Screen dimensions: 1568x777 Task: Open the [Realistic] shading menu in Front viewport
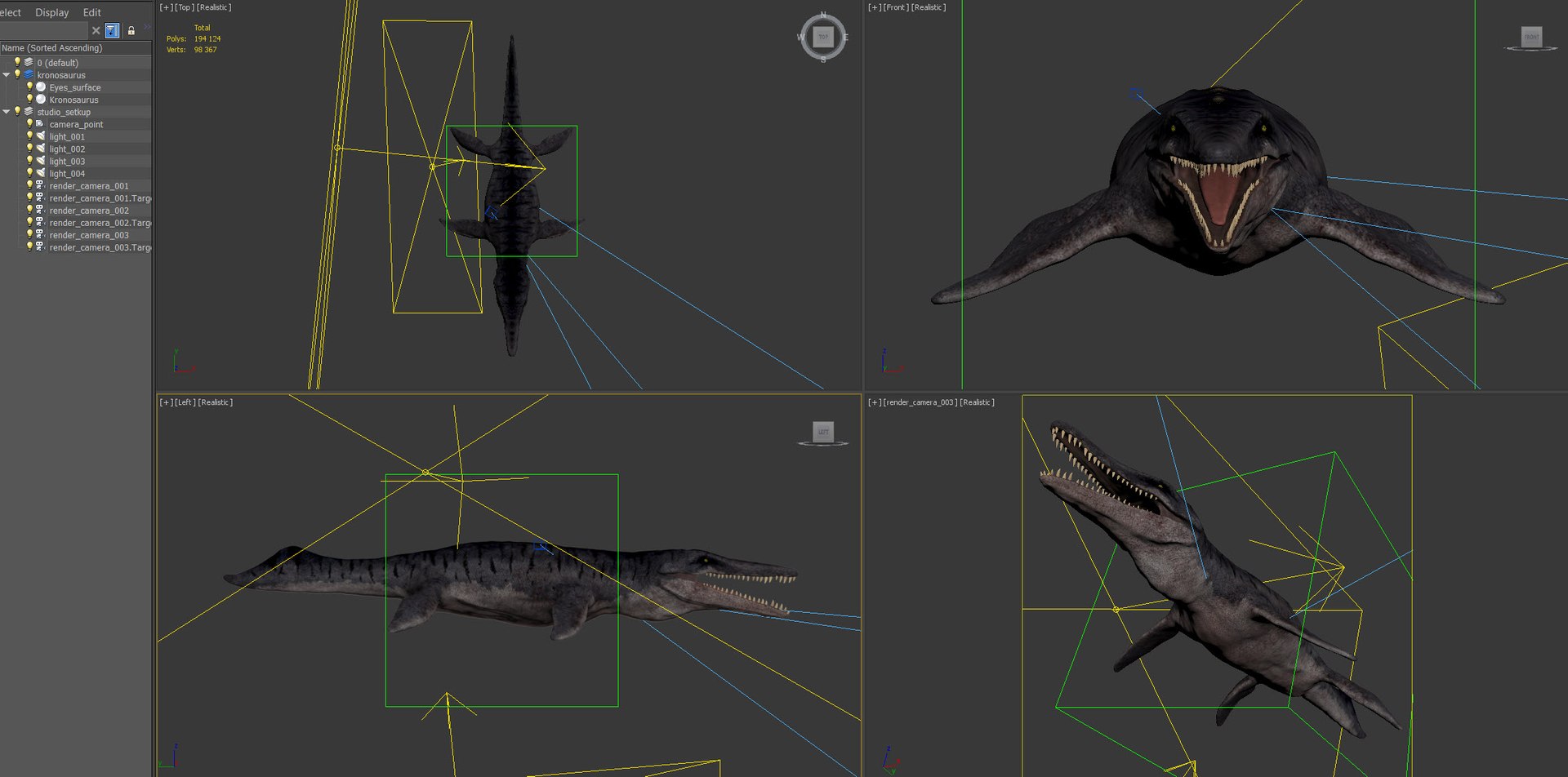tap(929, 7)
